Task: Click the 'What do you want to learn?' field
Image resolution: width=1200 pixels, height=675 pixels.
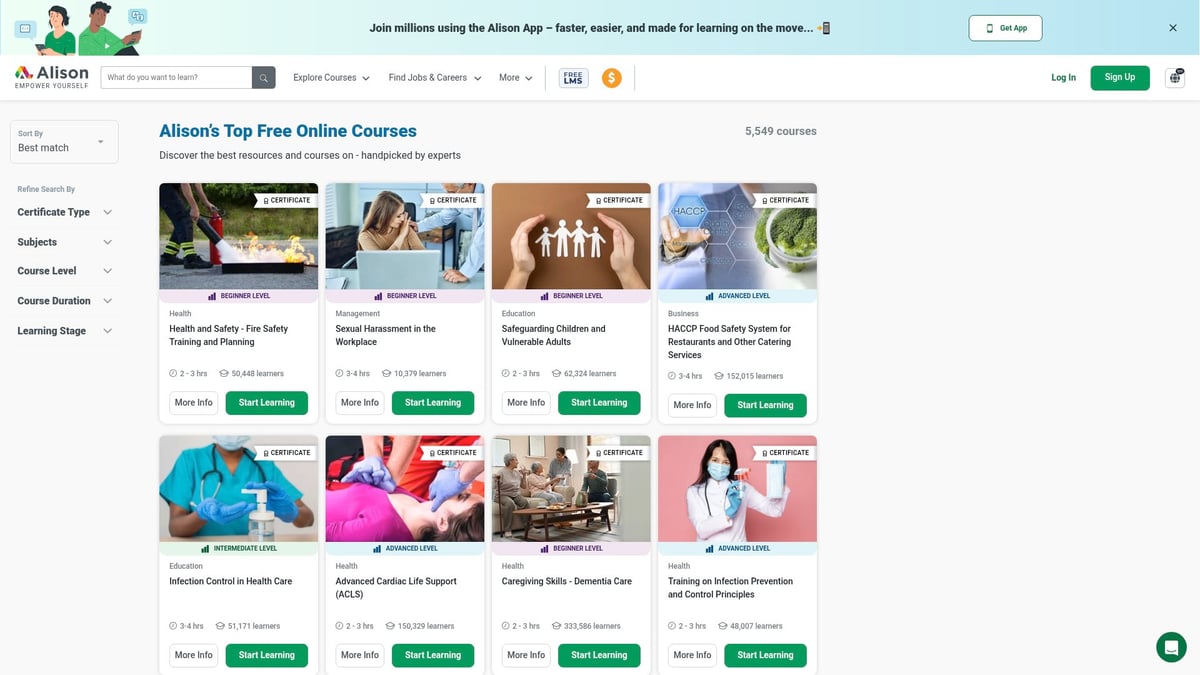Action: pos(176,77)
